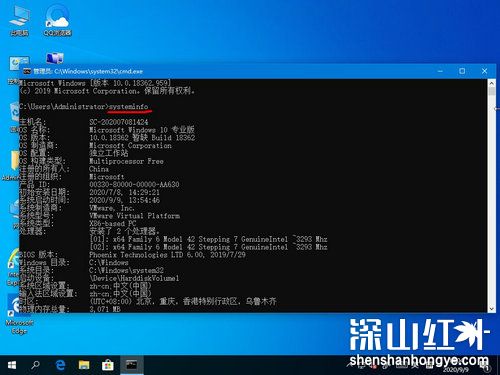Open File Explorer from taskbar

(x=84, y=365)
